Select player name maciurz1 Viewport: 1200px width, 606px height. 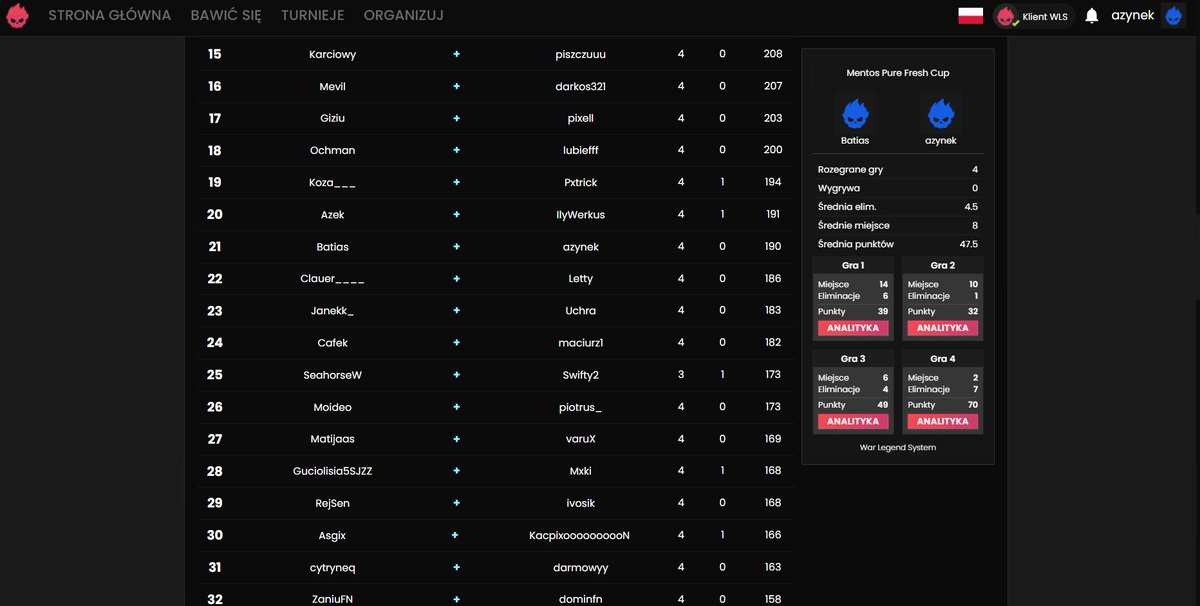click(x=580, y=343)
